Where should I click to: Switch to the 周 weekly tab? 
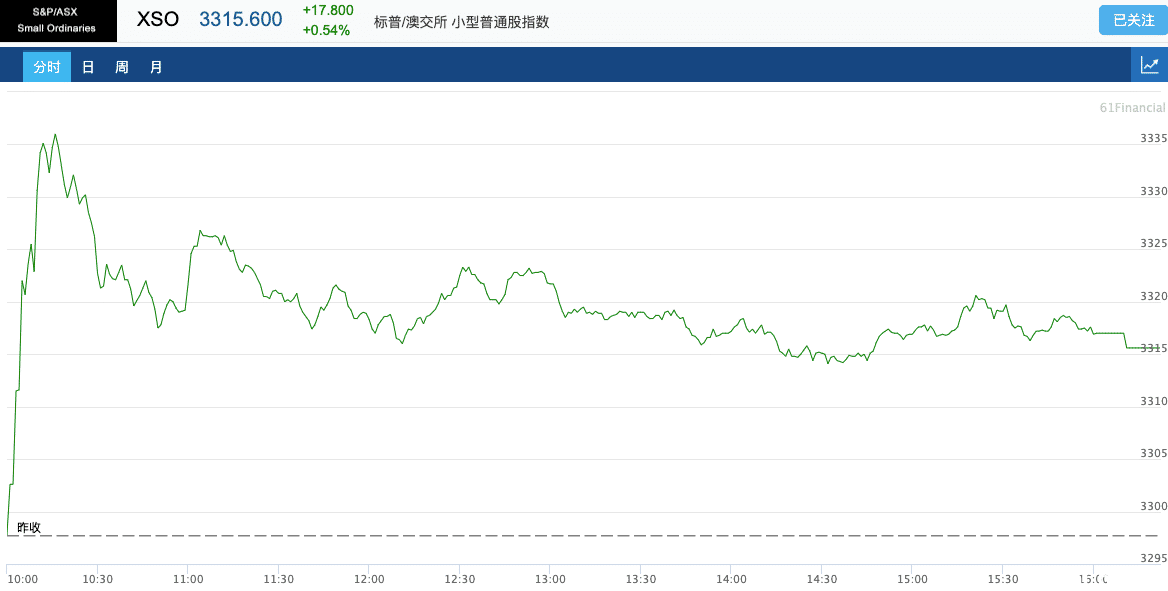(121, 67)
